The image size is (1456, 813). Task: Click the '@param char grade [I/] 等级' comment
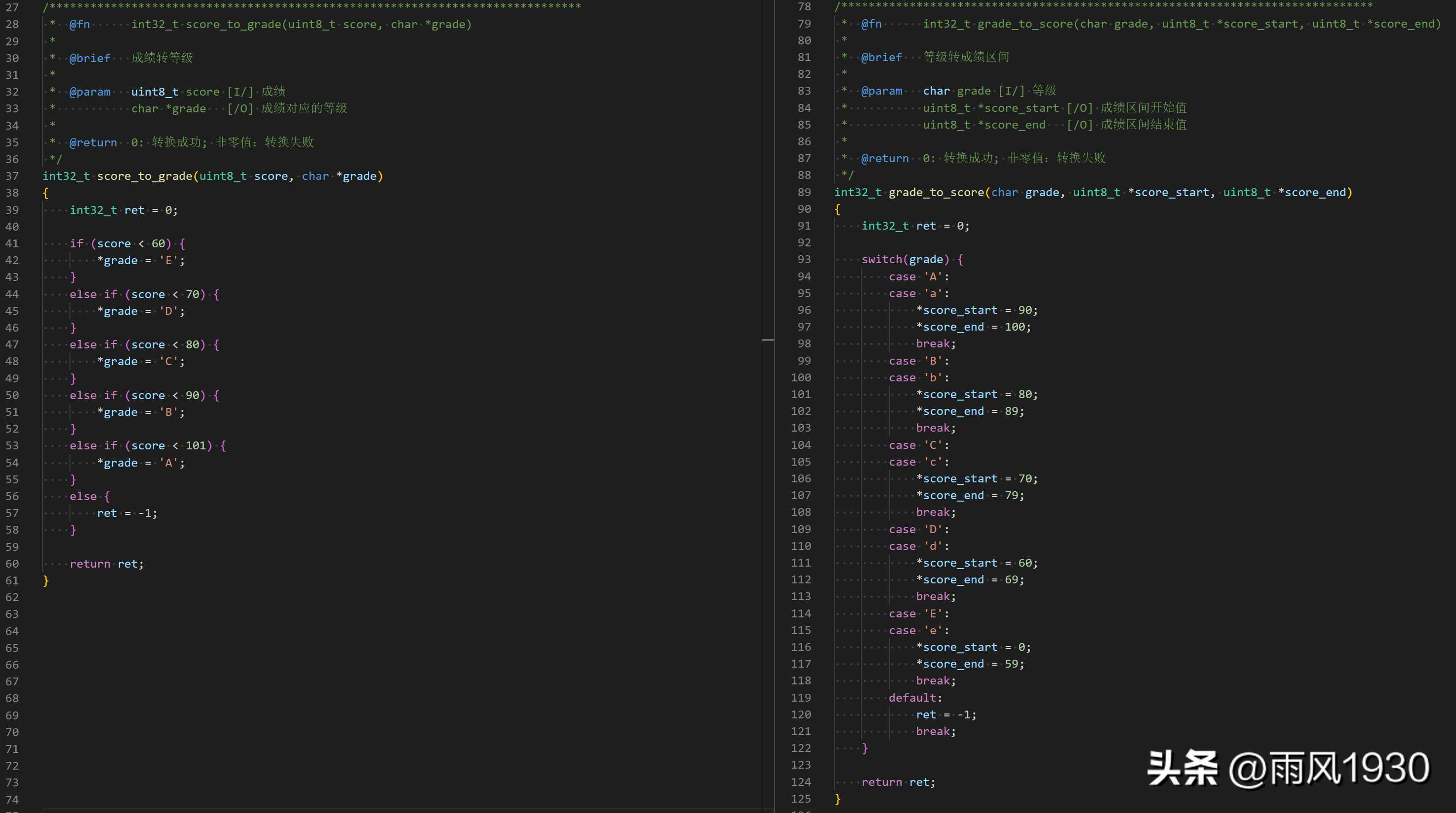pos(959,91)
